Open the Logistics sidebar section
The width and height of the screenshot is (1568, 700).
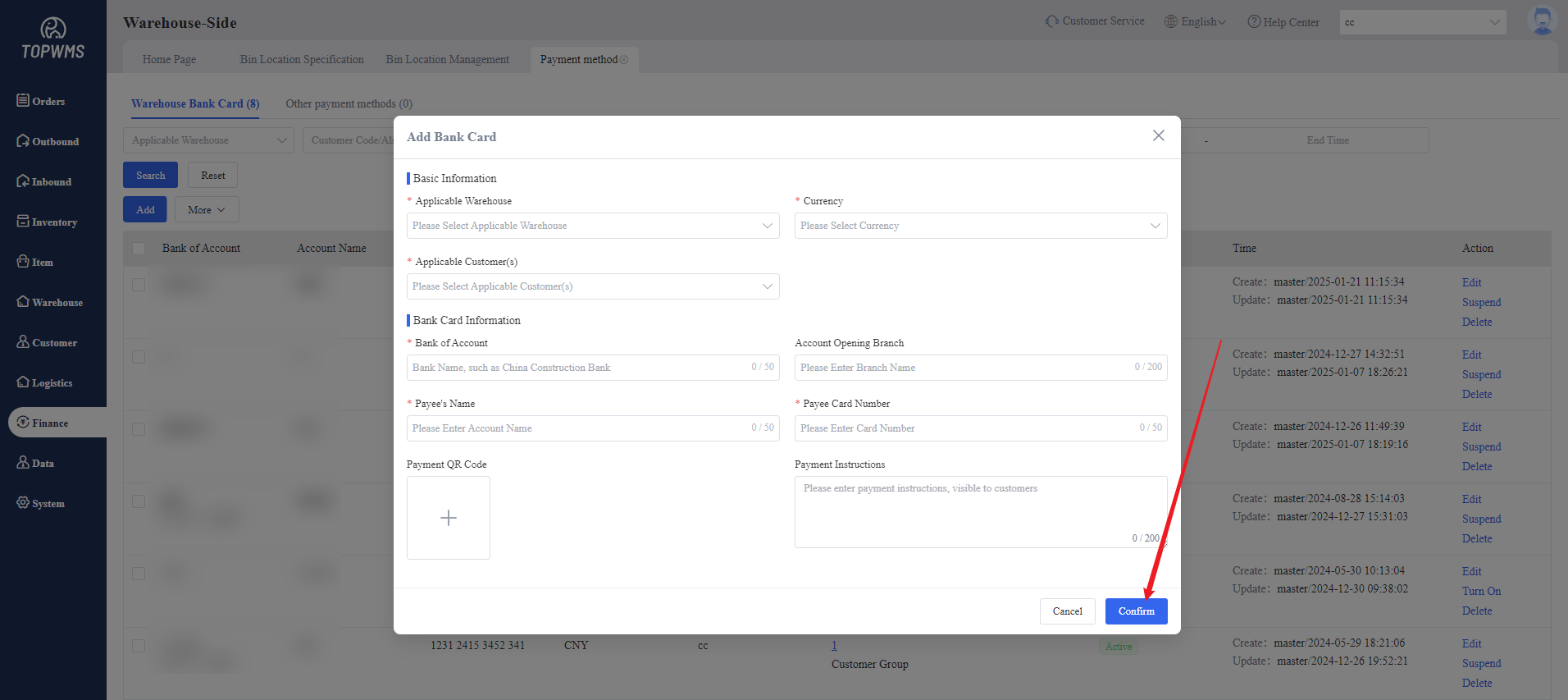(x=45, y=382)
